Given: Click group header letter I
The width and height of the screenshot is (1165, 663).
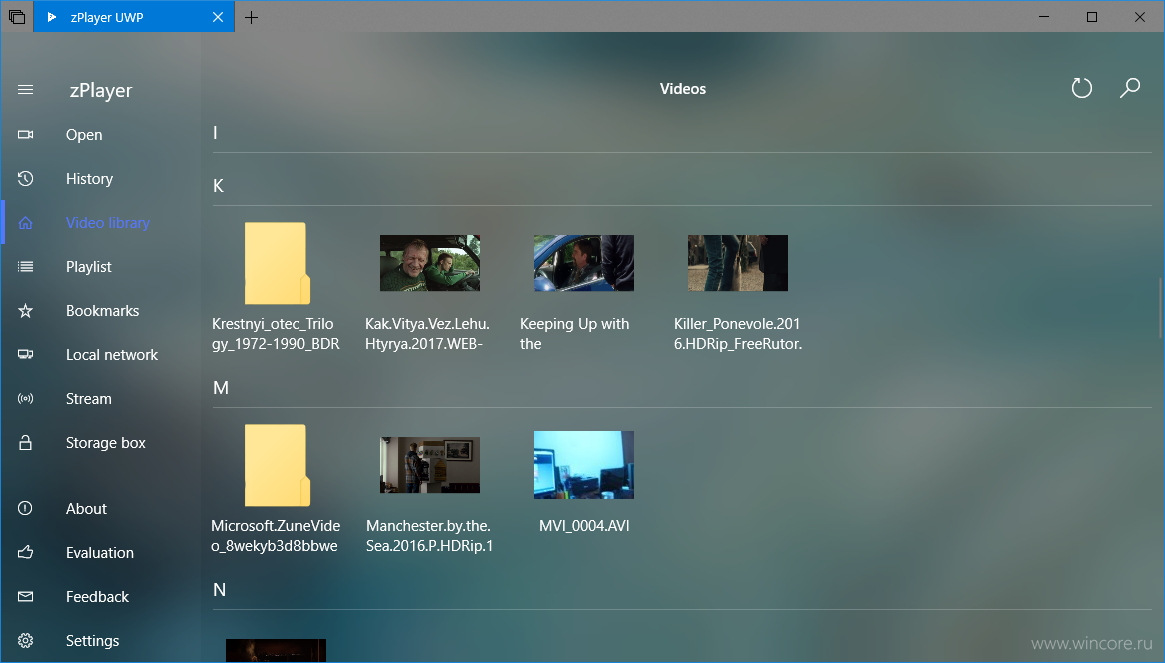Looking at the screenshot, I should pyautogui.click(x=215, y=132).
